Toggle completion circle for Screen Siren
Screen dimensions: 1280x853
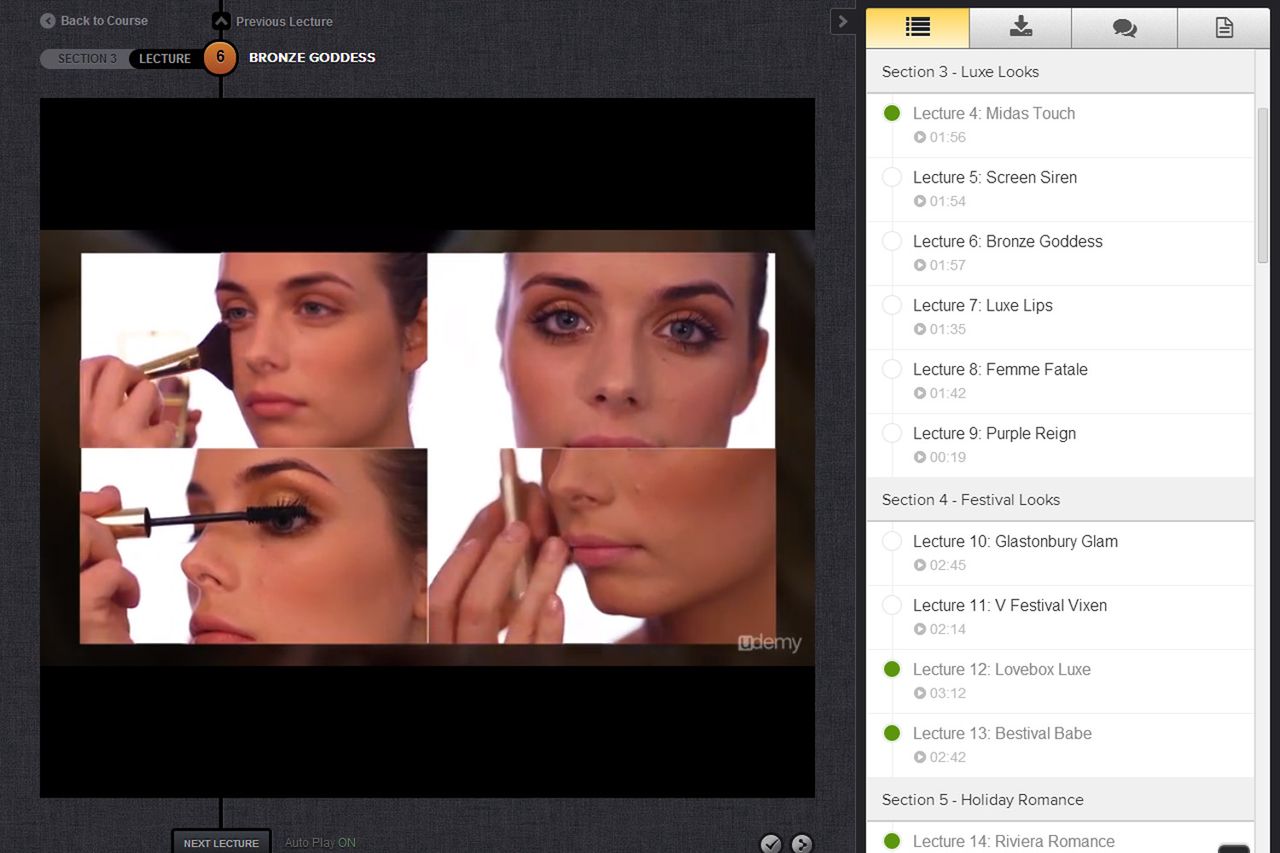pyautogui.click(x=892, y=177)
